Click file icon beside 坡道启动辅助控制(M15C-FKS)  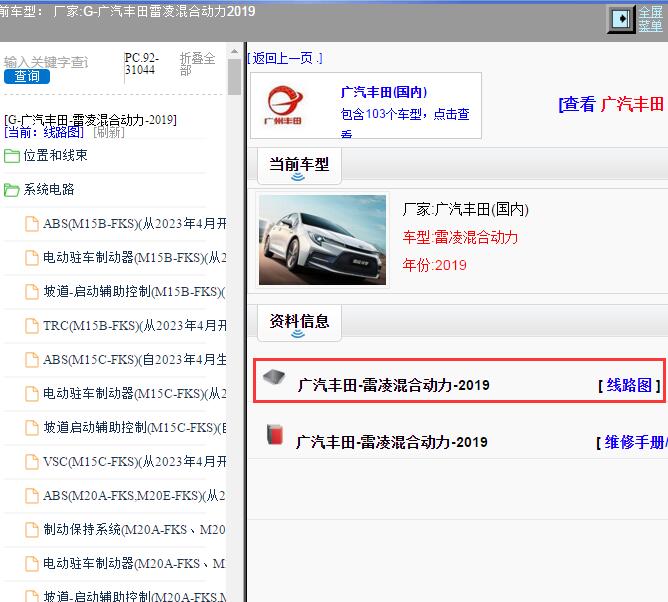pyautogui.click(x=32, y=428)
